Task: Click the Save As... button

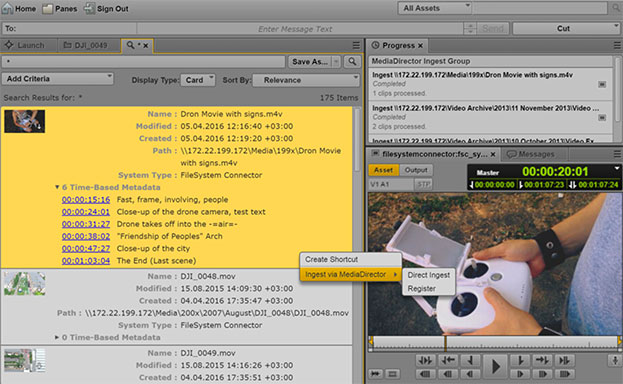Action: (310, 62)
